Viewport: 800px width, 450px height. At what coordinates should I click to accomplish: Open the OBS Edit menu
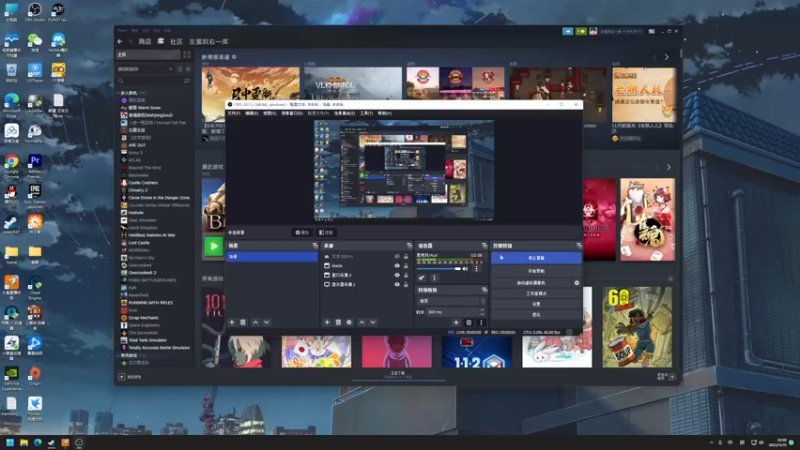pyautogui.click(x=252, y=113)
